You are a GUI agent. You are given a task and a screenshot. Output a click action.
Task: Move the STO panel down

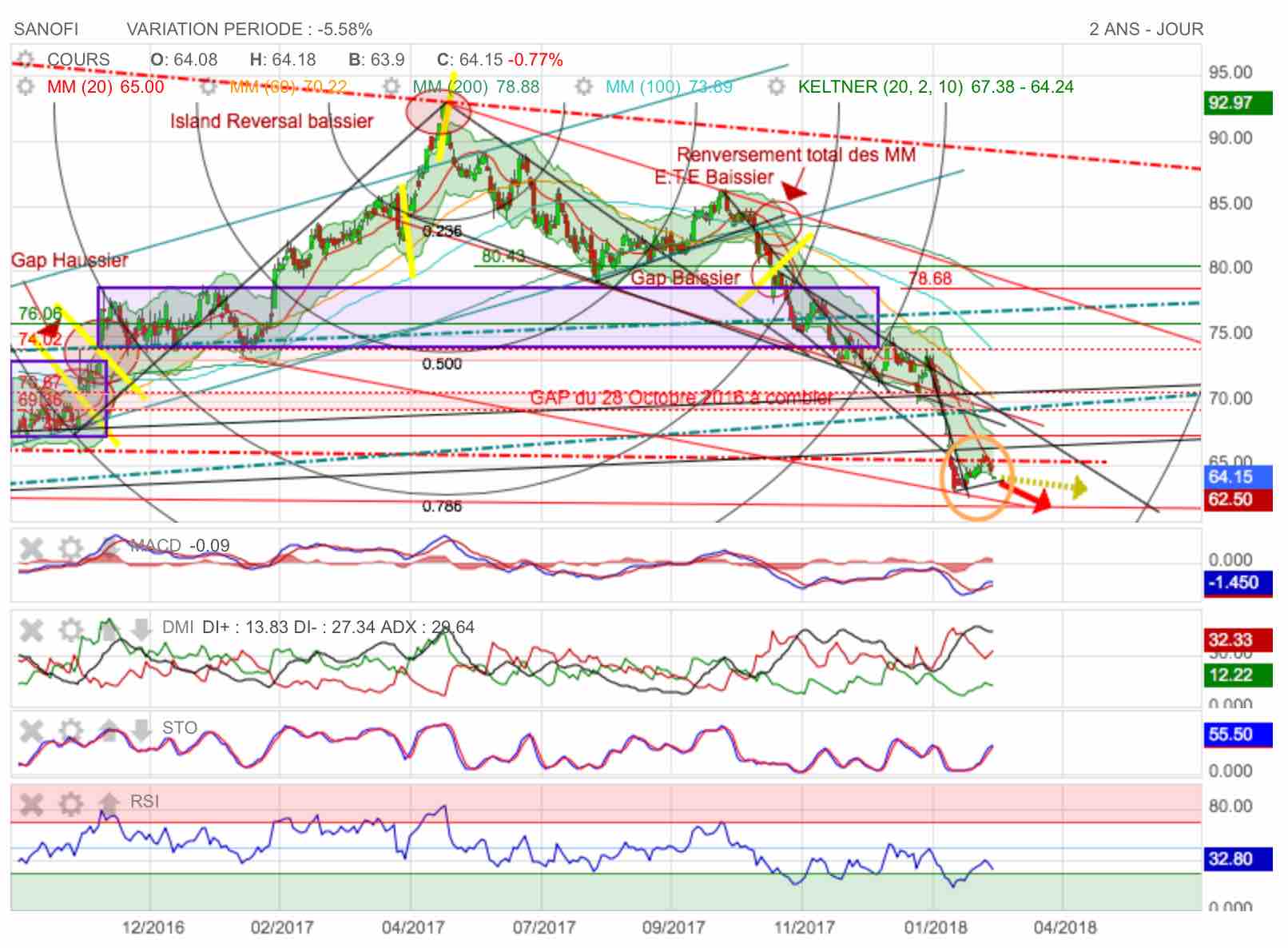141,729
